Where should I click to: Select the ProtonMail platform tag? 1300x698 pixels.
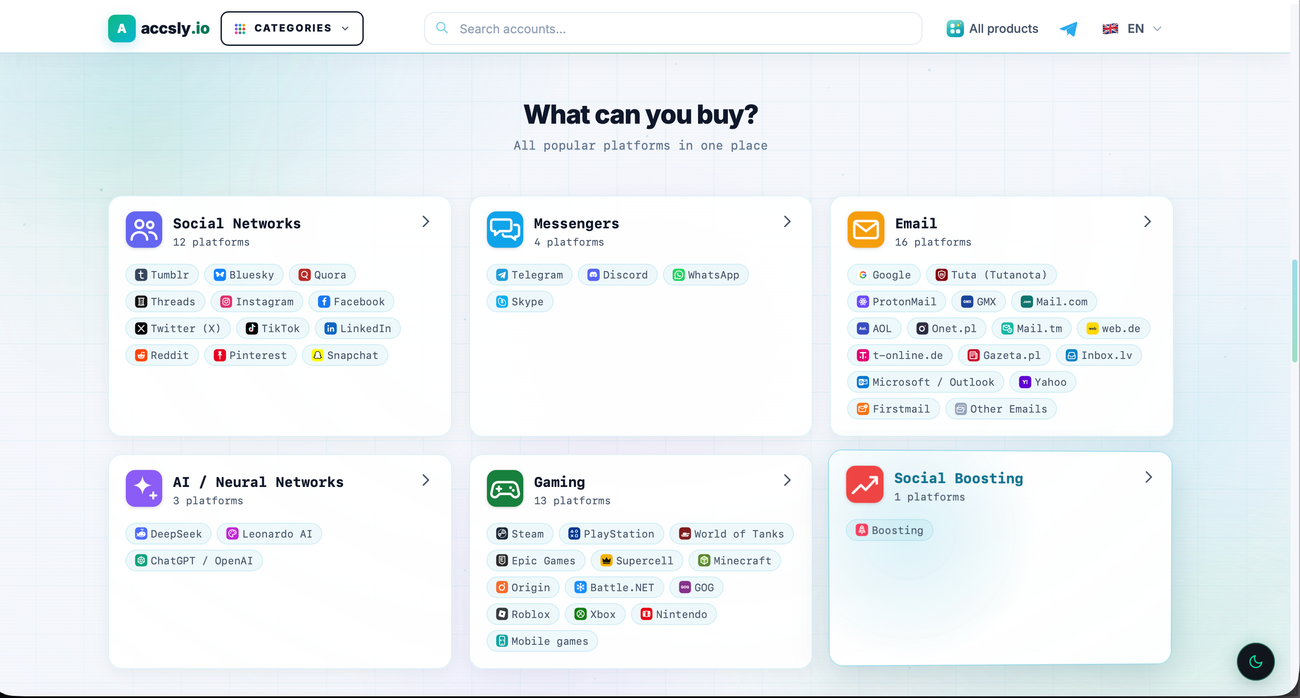coord(897,302)
